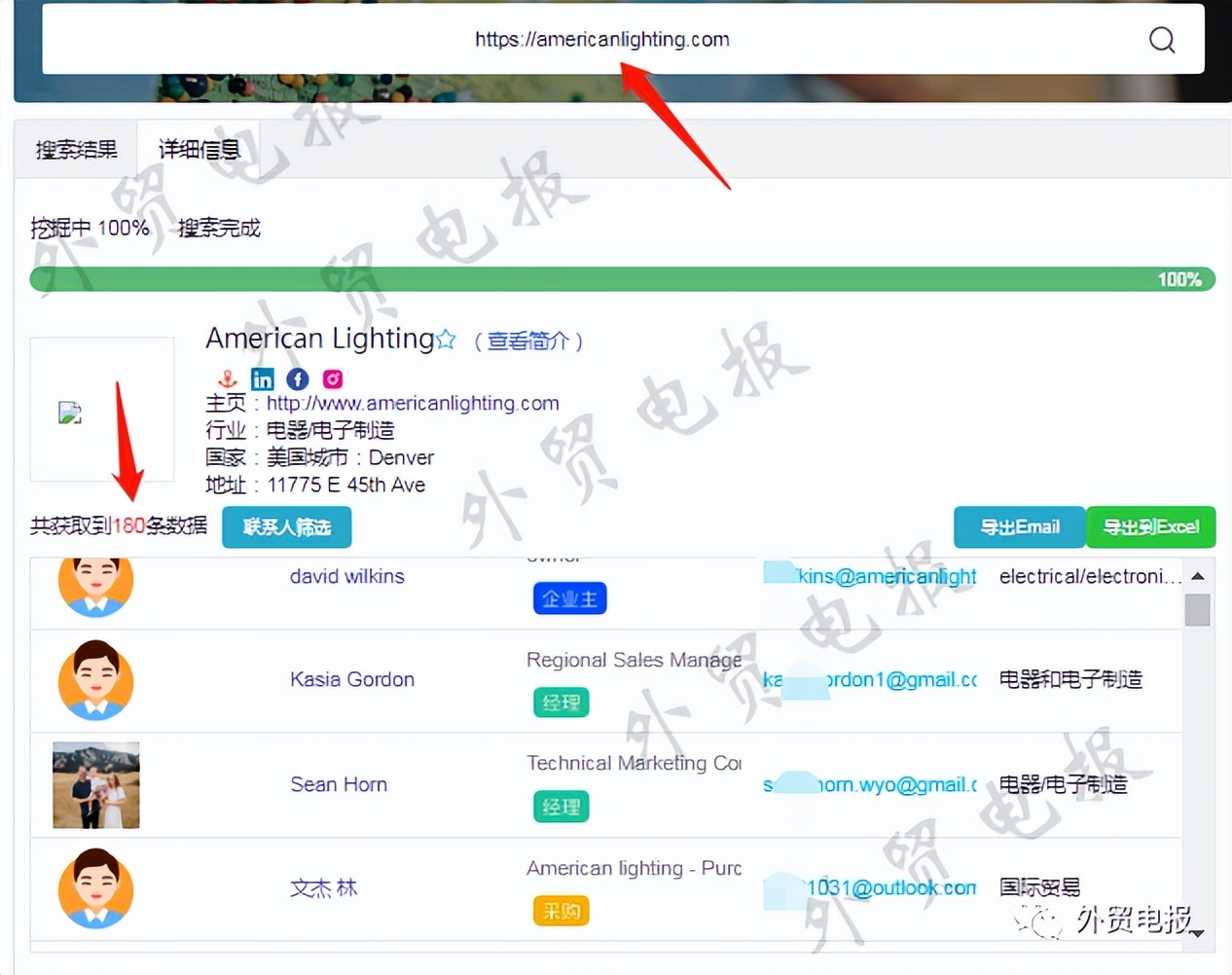Click the green 经理 badge on Kasia Gordon's row
Image resolution: width=1232 pixels, height=975 pixels.
tap(561, 703)
